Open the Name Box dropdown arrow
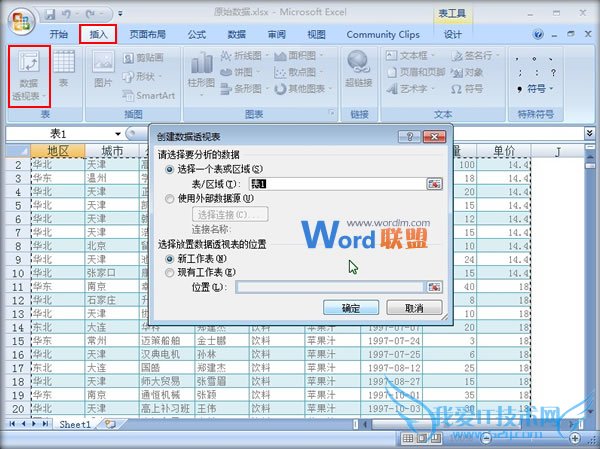This screenshot has height=449, width=600. click(x=118, y=134)
